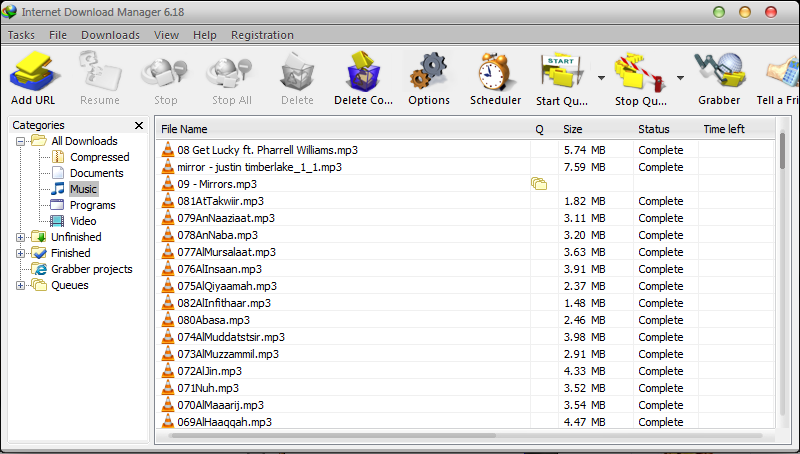Click the horizontal scrollbar of file list
800x454 pixels.
334,436
